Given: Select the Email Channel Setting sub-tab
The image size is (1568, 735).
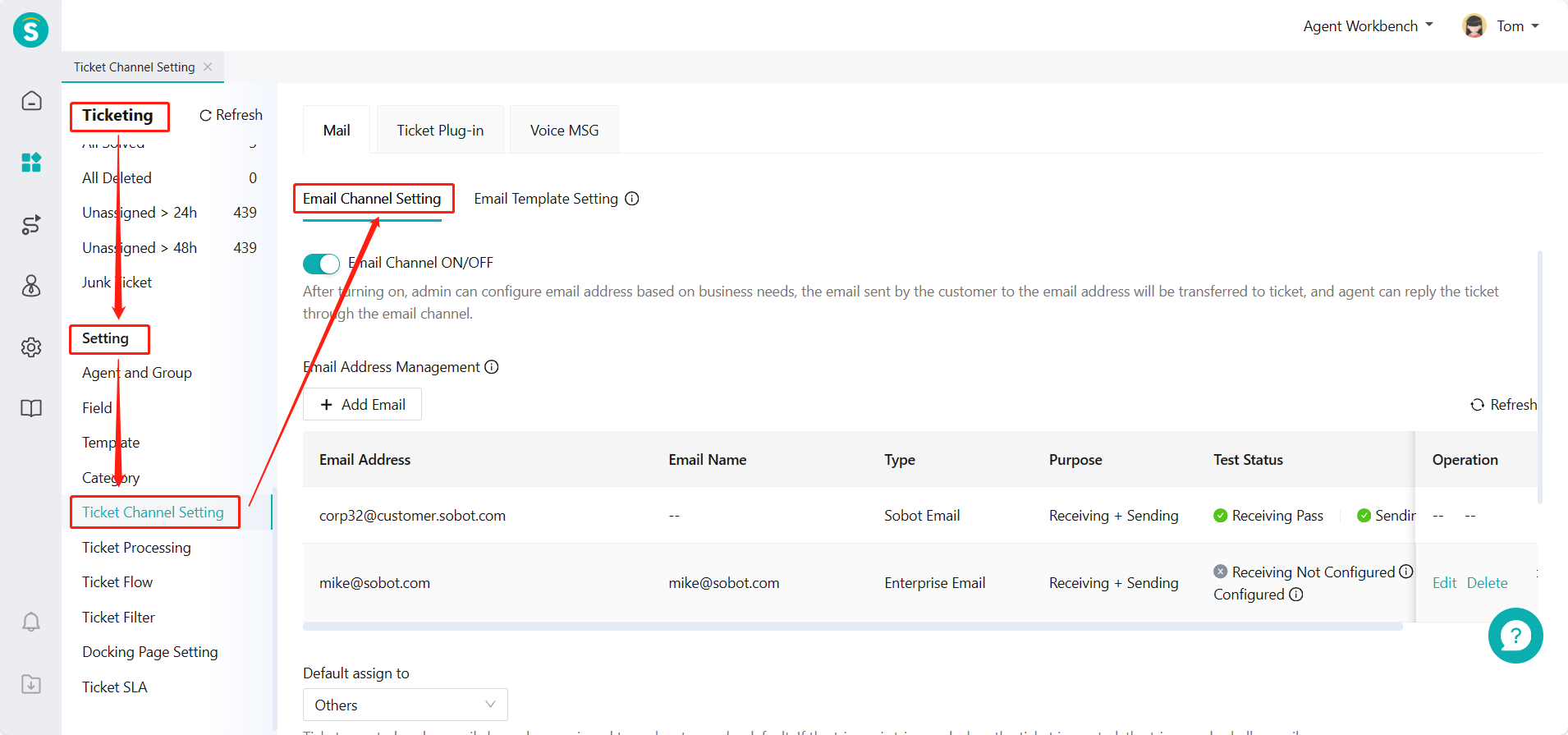Looking at the screenshot, I should click(x=372, y=199).
